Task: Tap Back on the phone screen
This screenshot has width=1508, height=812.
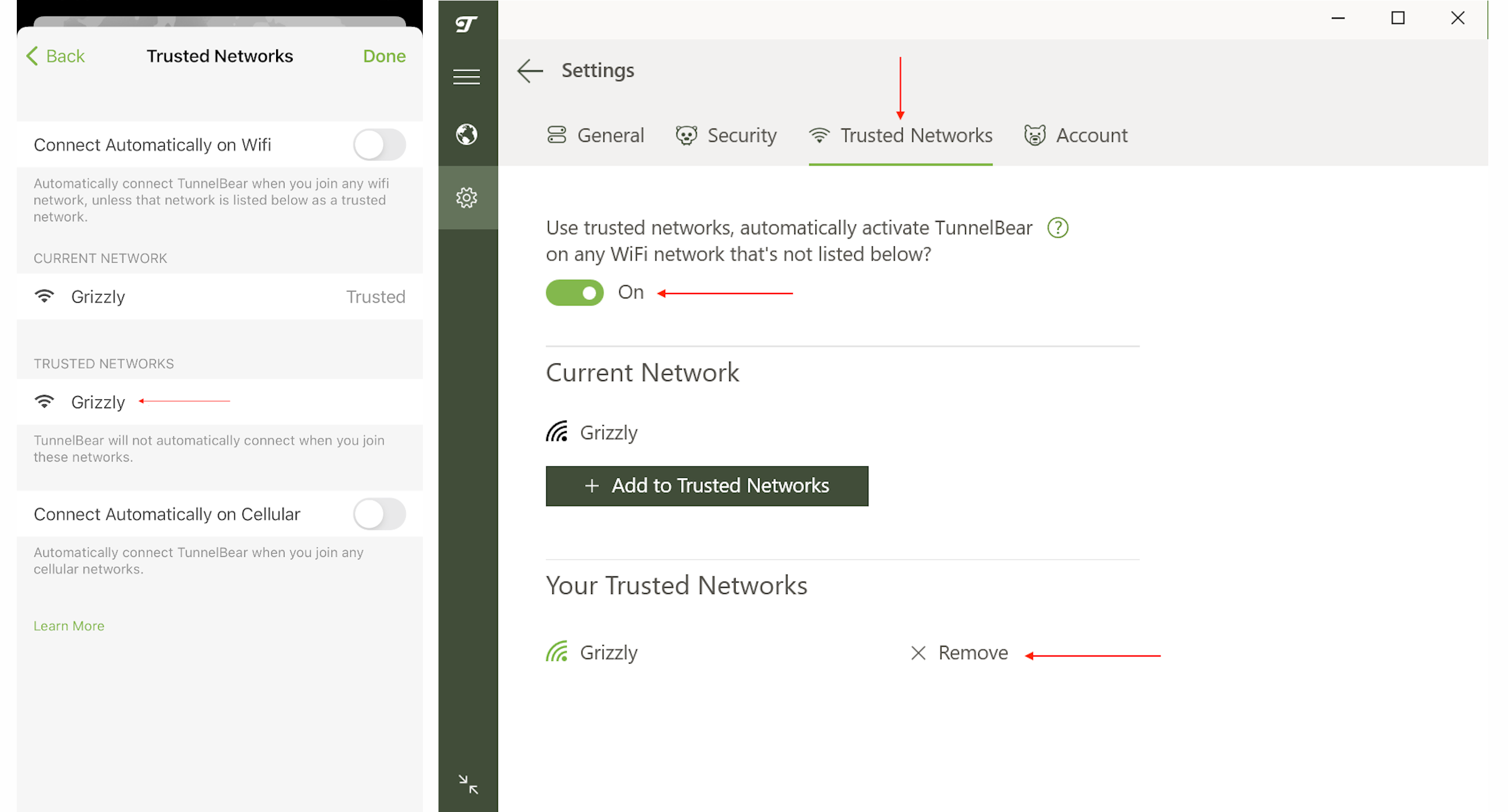Action: 56,56
